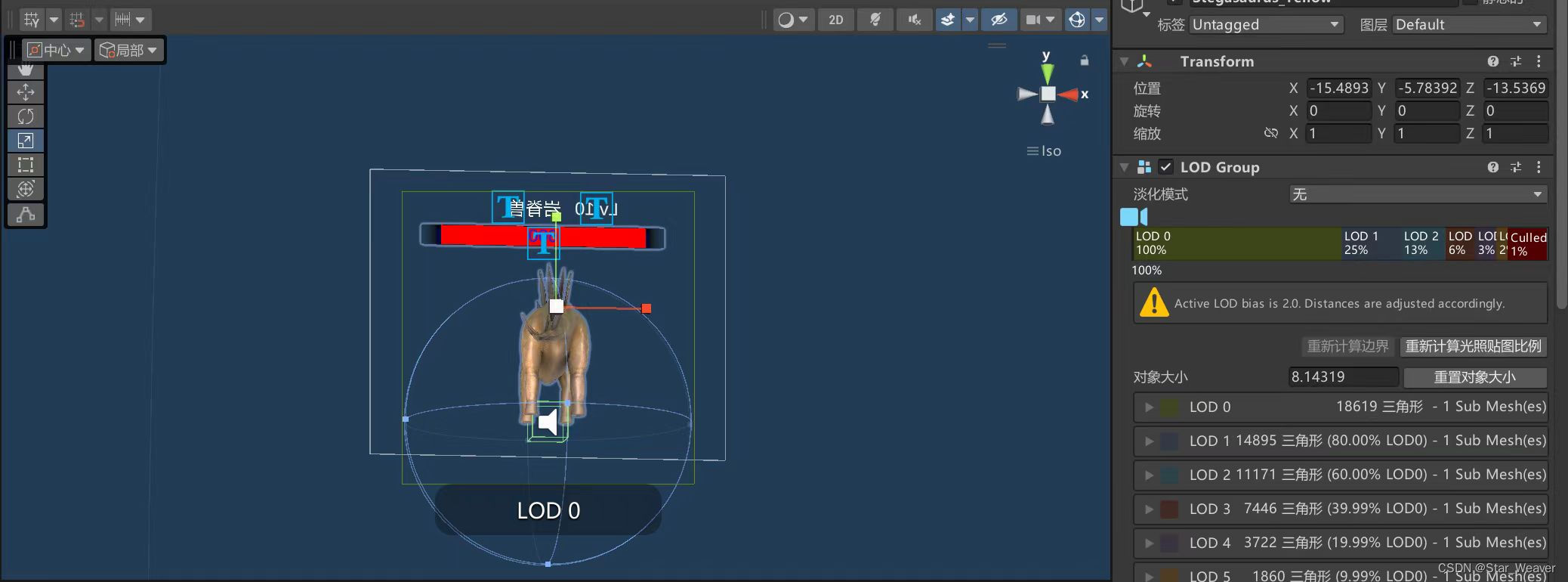Screen dimensions: 1568x582
Task: Open scene effects options dropdown arrow
Action: [x=970, y=20]
